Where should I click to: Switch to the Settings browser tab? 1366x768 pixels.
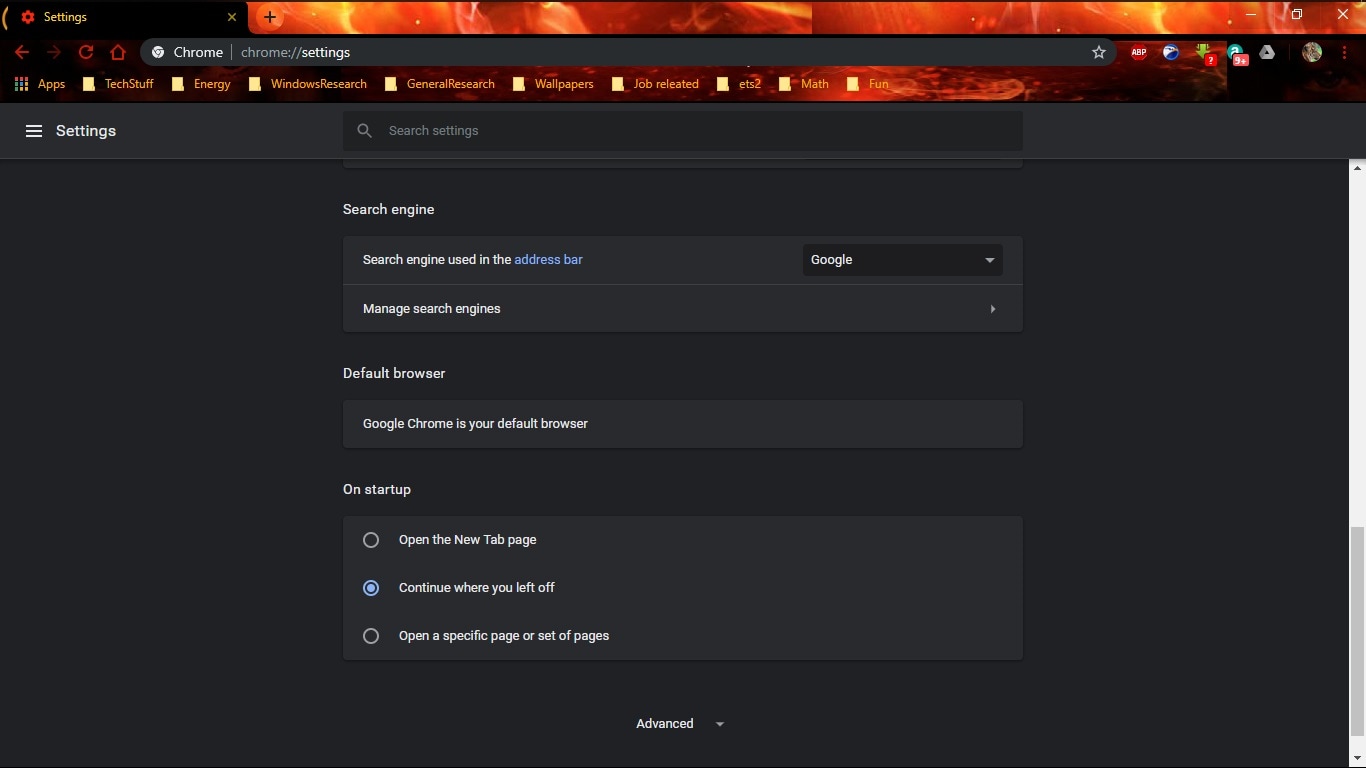click(x=64, y=17)
